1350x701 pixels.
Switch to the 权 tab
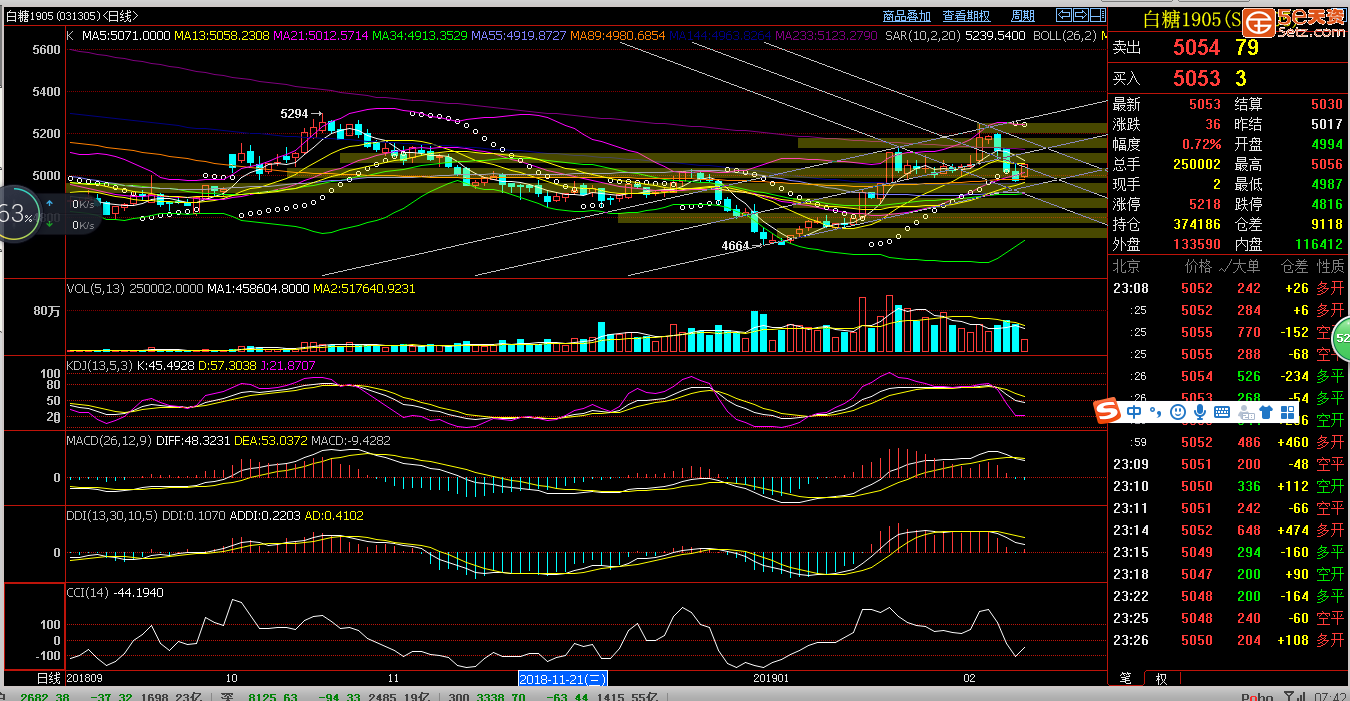pyautogui.click(x=1161, y=678)
